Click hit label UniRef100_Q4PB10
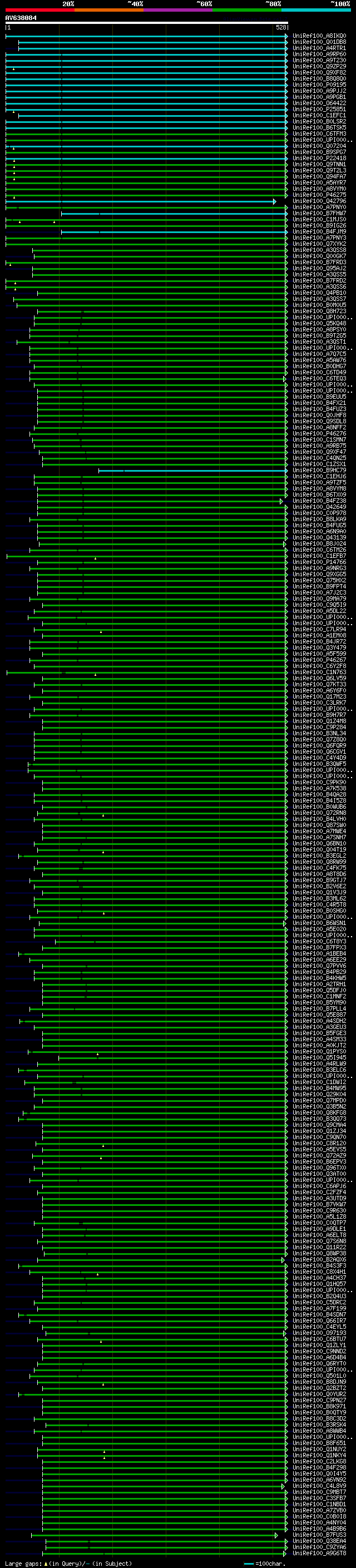 319,293
